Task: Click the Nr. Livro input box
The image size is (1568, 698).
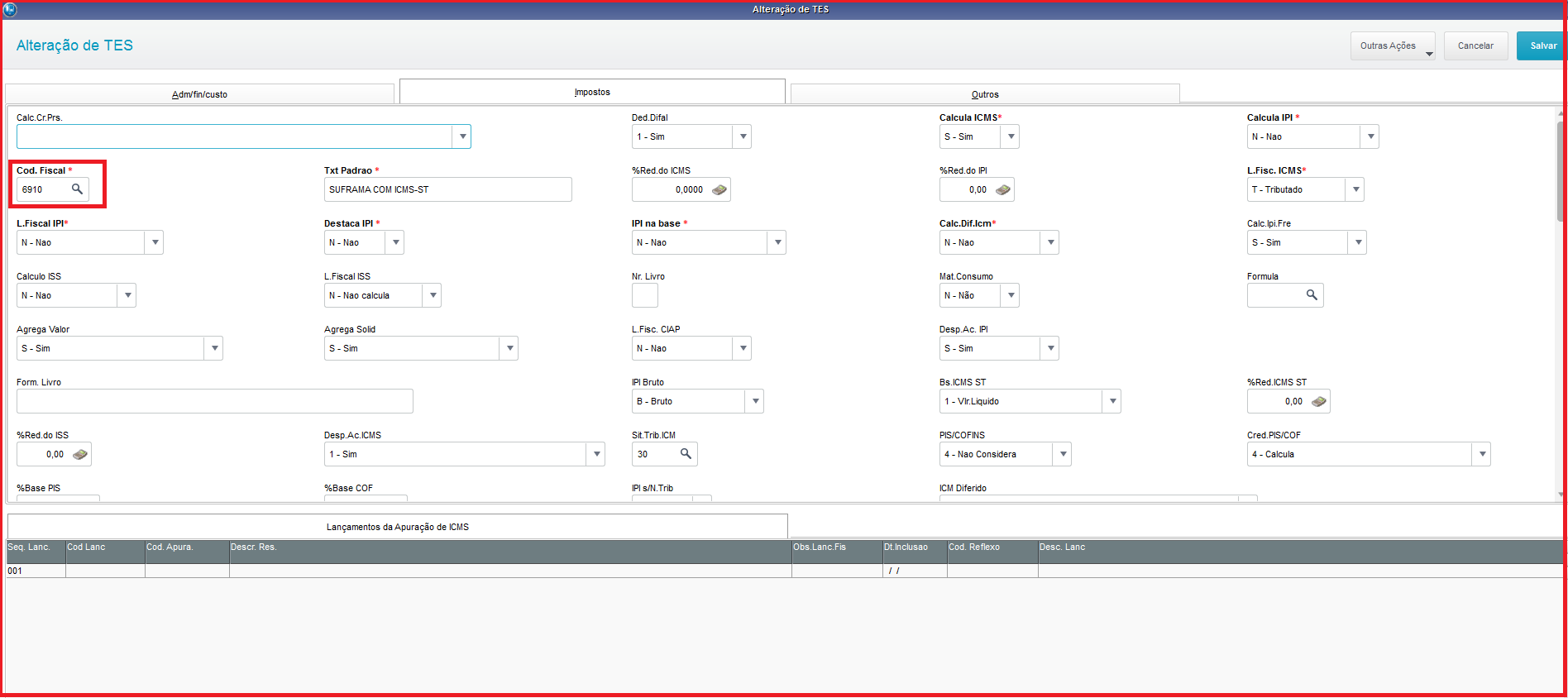Action: pyautogui.click(x=645, y=295)
